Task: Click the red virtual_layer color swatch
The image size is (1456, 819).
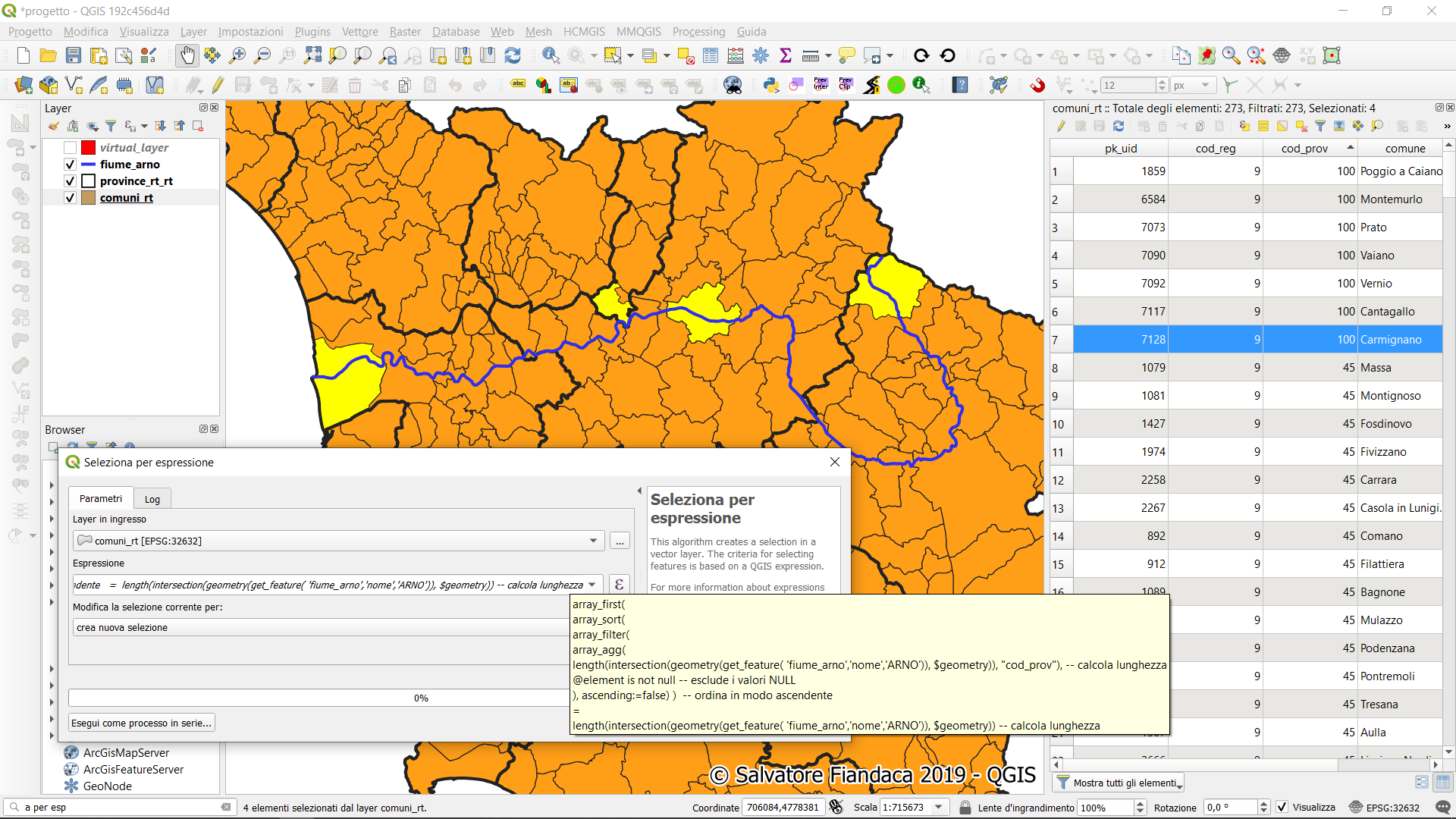Action: [88, 148]
